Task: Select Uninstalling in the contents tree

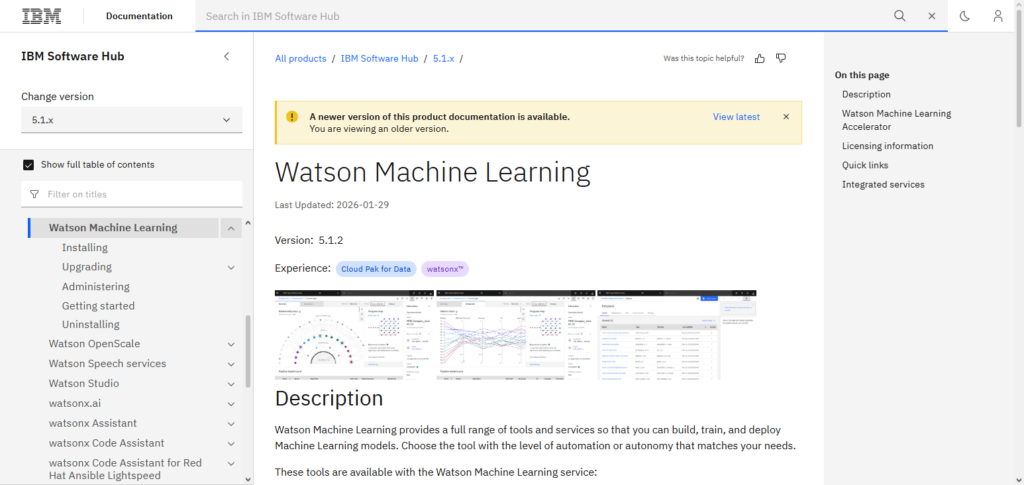Action: [x=91, y=324]
